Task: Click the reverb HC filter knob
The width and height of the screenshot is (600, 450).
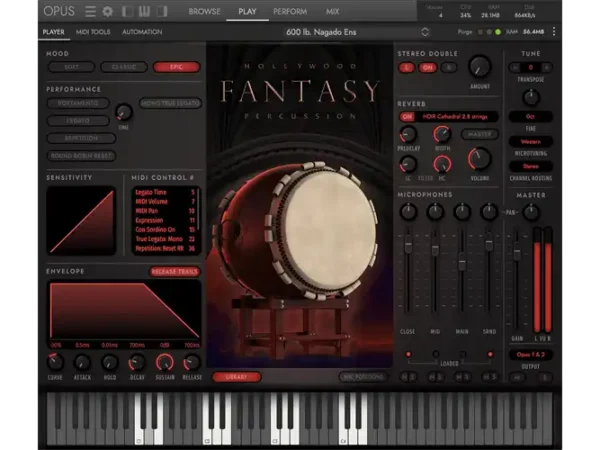Action: point(442,164)
